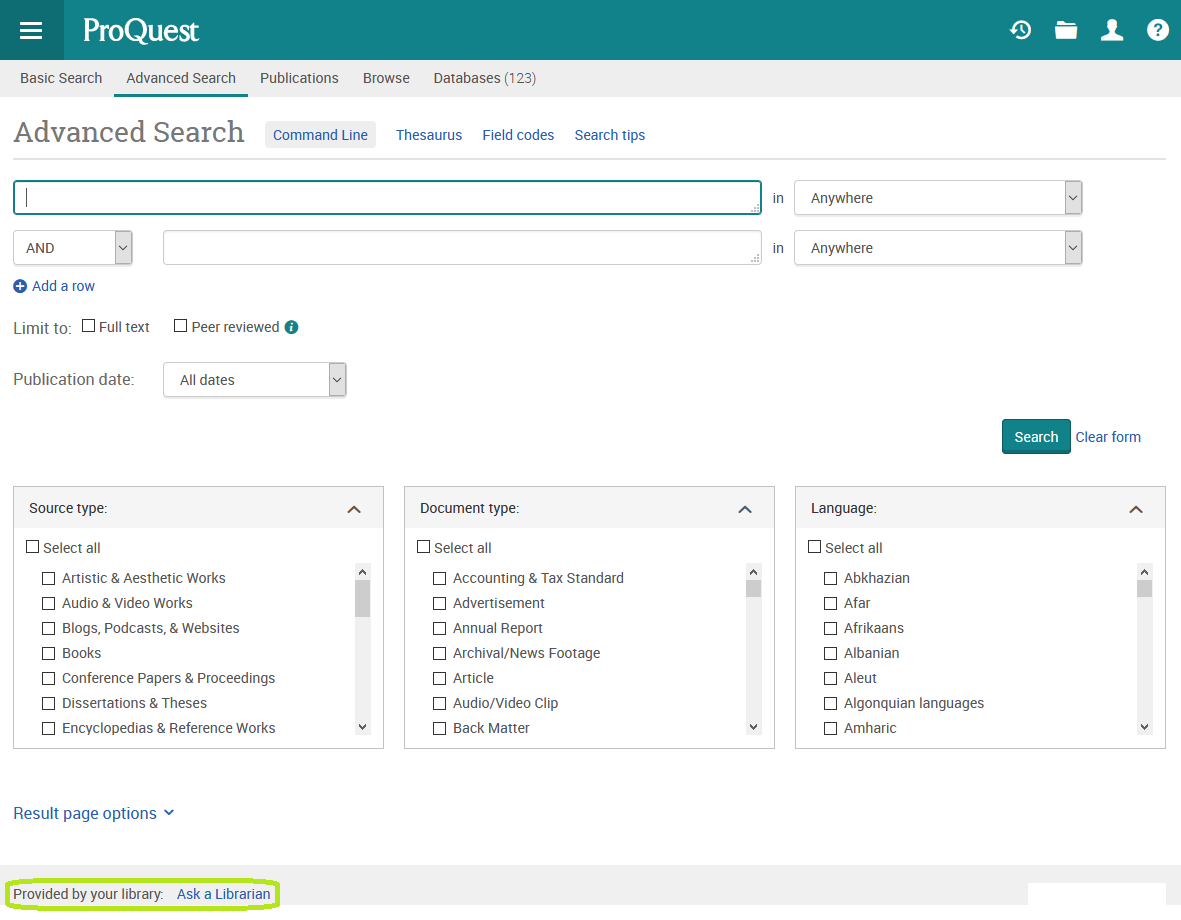Check Annual Report document type
This screenshot has height=920, width=1181.
(x=439, y=628)
